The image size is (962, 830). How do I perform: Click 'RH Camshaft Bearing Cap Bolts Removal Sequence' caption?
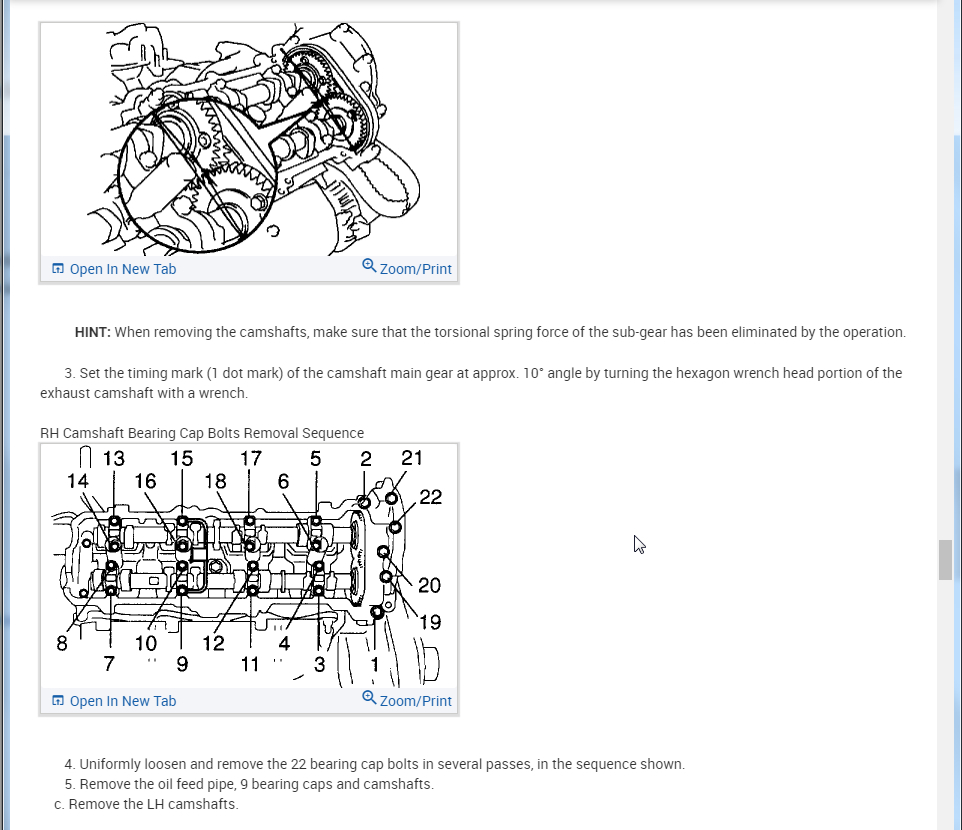coord(202,433)
